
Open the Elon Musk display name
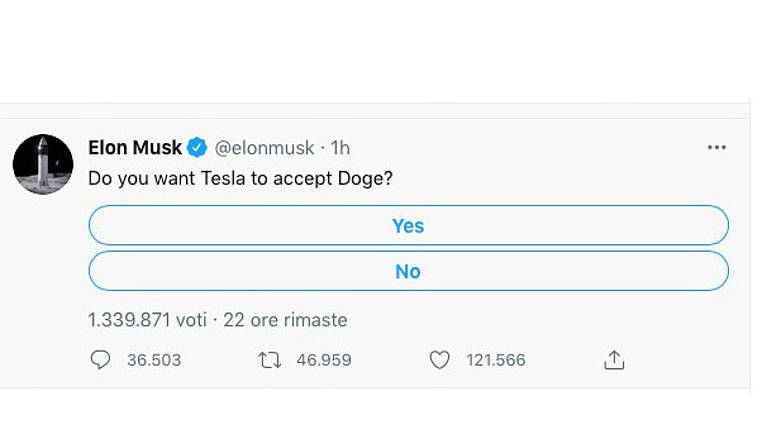[x=135, y=148]
